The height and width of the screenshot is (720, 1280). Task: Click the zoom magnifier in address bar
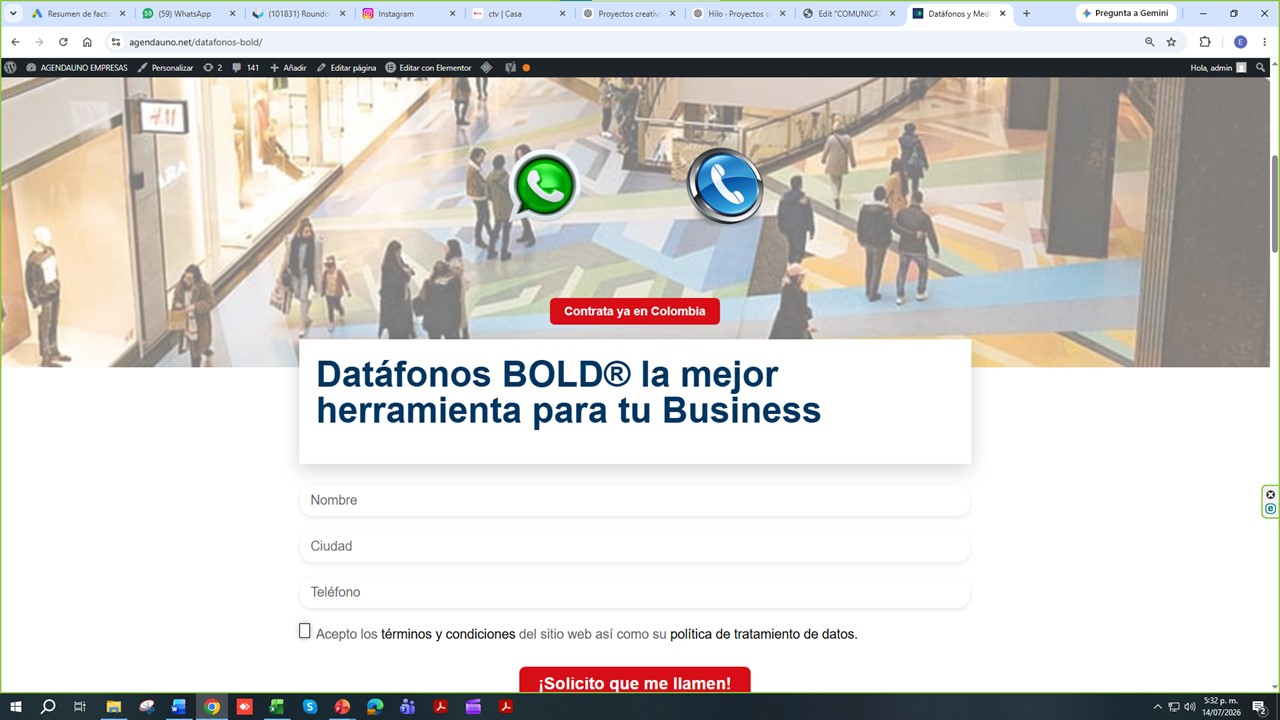[x=1149, y=42]
